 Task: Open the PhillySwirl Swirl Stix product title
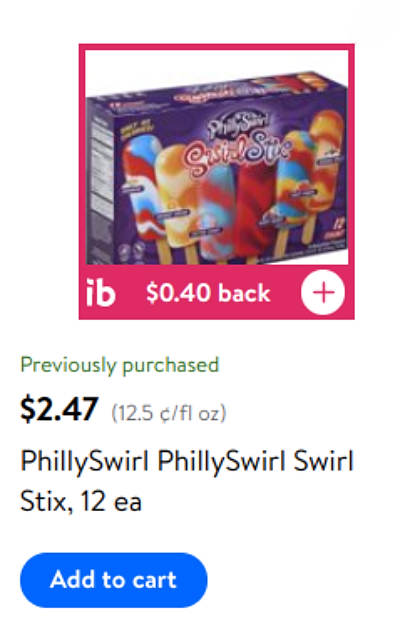(x=187, y=481)
